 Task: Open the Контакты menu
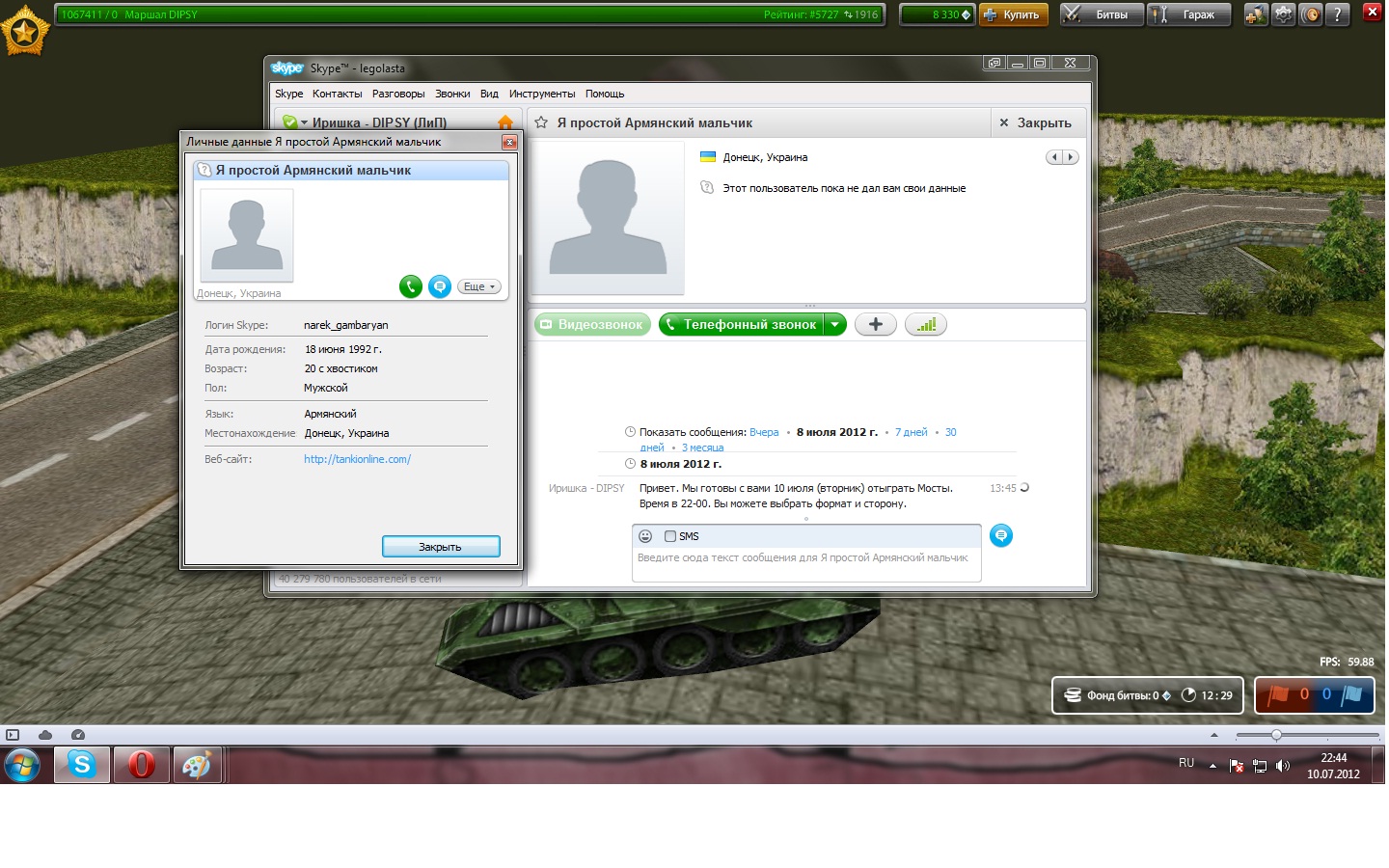point(337,94)
